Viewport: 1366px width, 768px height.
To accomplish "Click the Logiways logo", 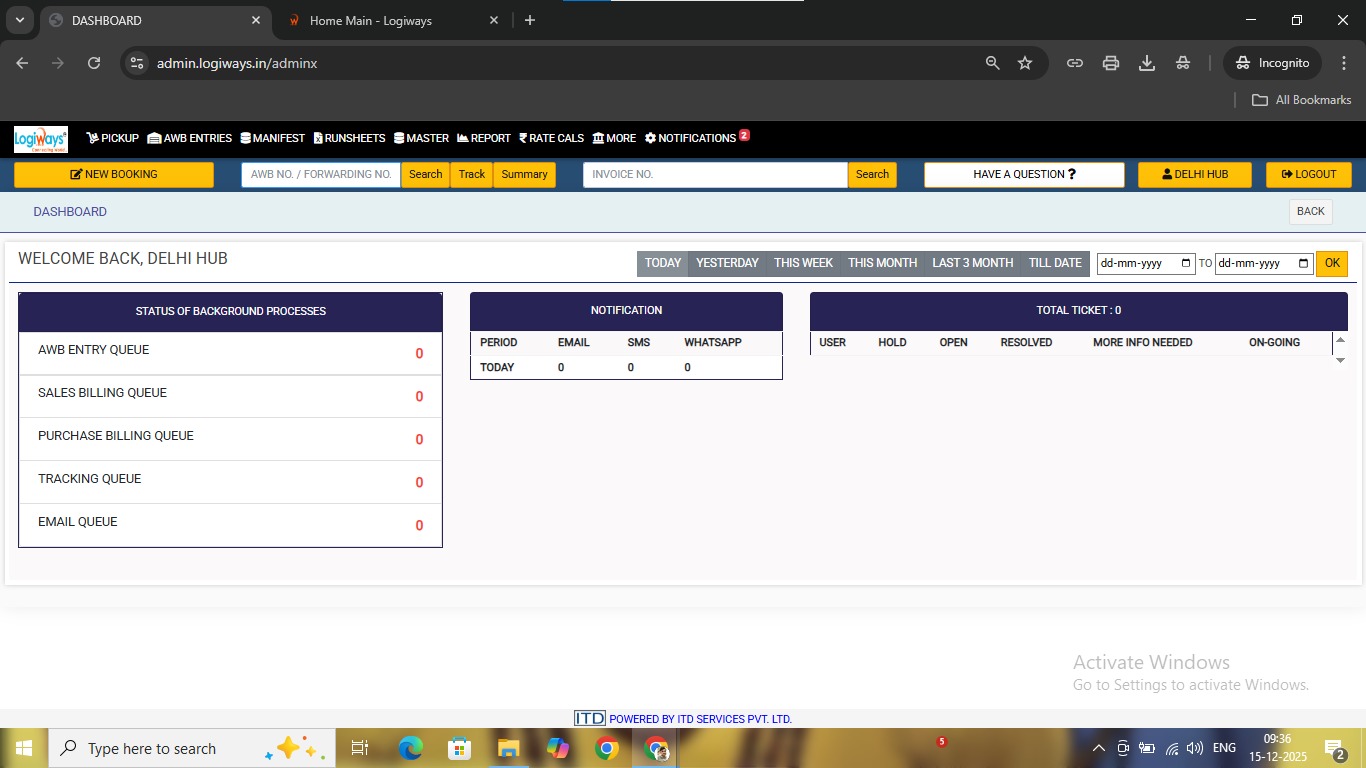I will click(x=40, y=139).
